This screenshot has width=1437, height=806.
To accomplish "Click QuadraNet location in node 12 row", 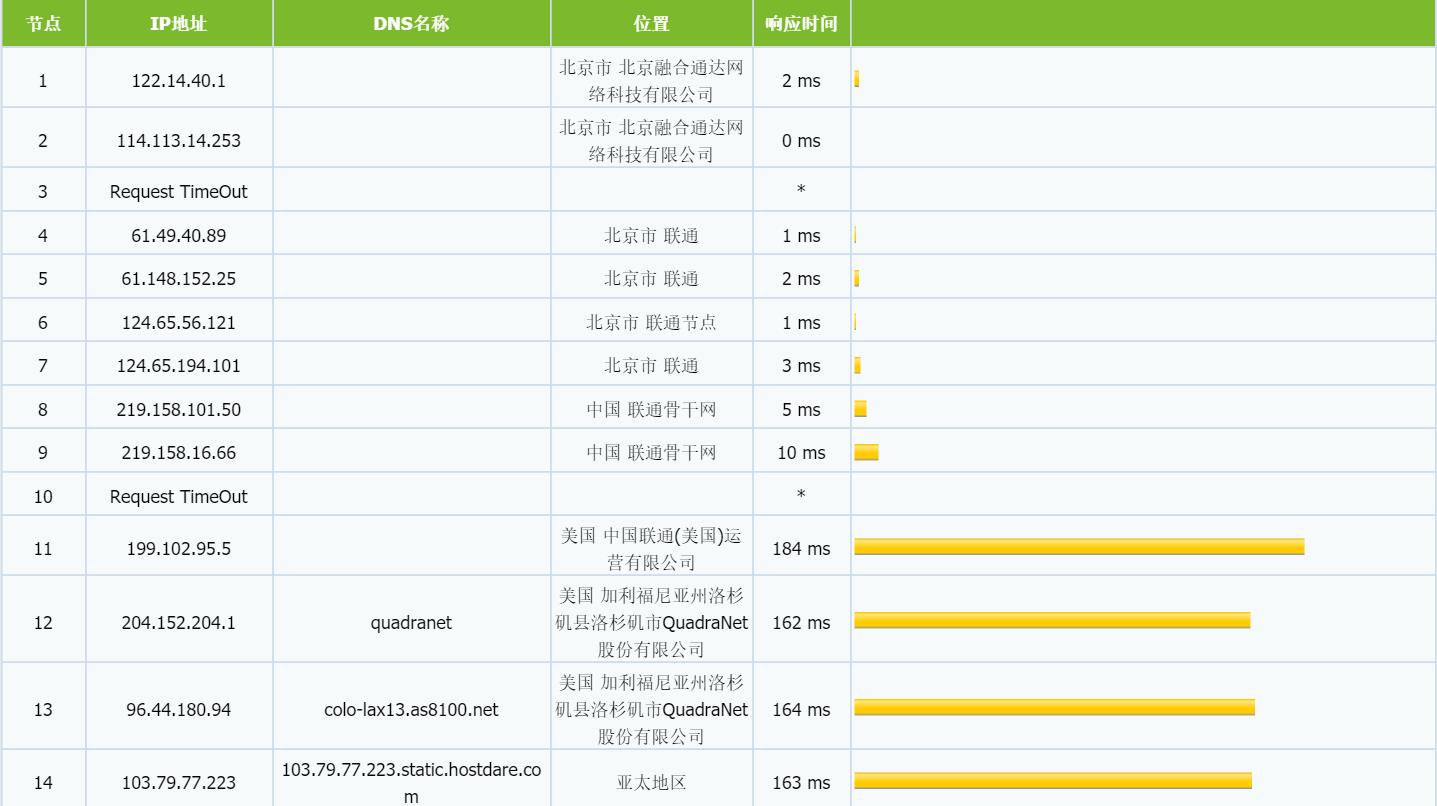I will (x=651, y=623).
